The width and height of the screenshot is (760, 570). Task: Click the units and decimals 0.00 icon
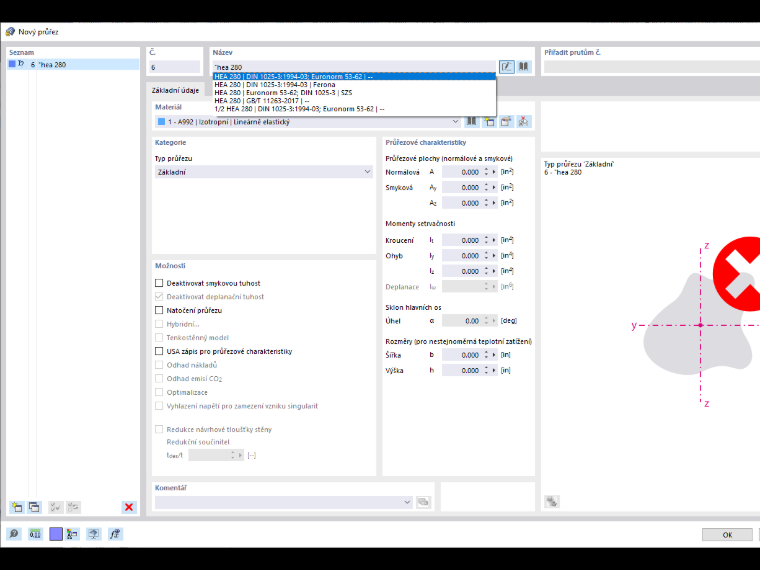[35, 534]
